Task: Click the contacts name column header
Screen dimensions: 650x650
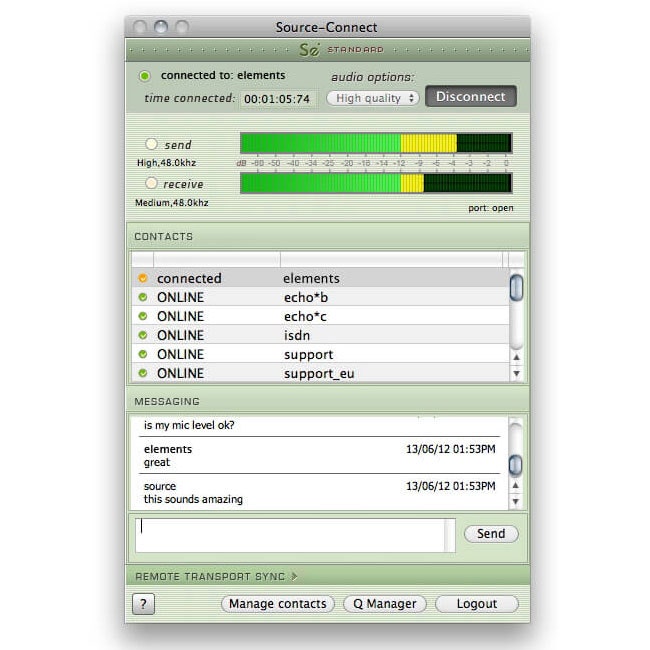Action: tap(391, 259)
